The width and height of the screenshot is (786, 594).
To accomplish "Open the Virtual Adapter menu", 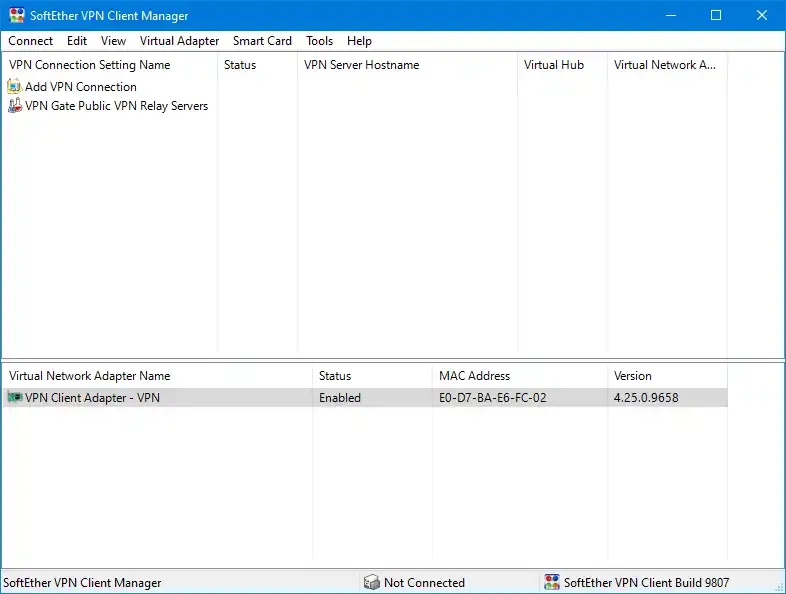I will point(179,41).
